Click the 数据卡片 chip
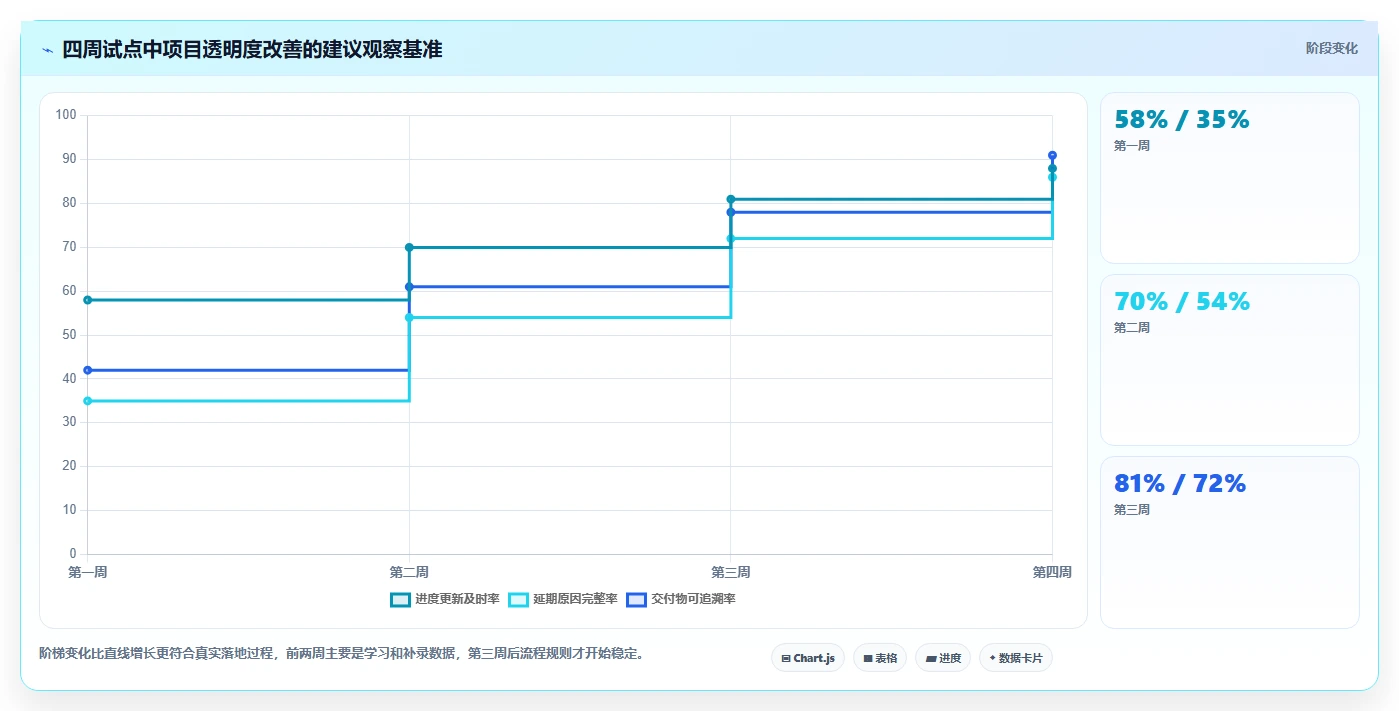 [x=1016, y=658]
